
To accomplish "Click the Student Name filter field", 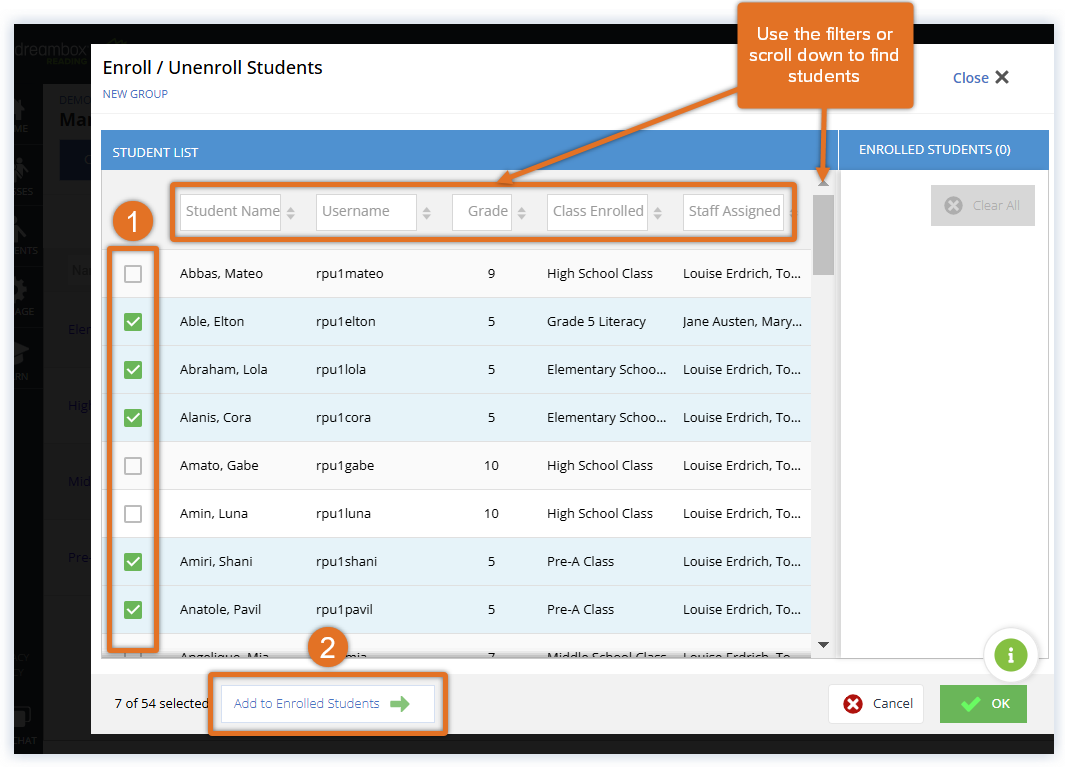I will point(230,212).
